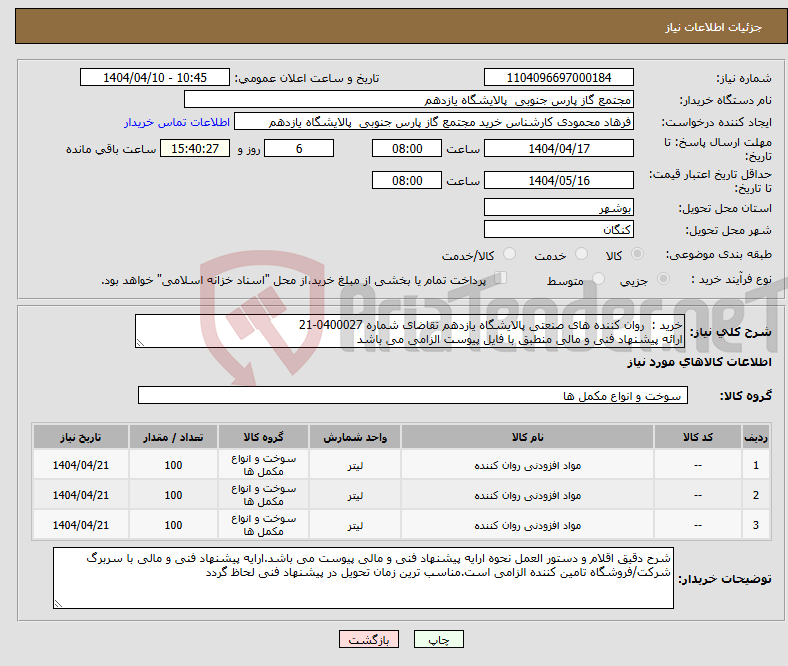Click the واحد شمارش column header
Viewport: 788px width, 666px height.
(355, 437)
